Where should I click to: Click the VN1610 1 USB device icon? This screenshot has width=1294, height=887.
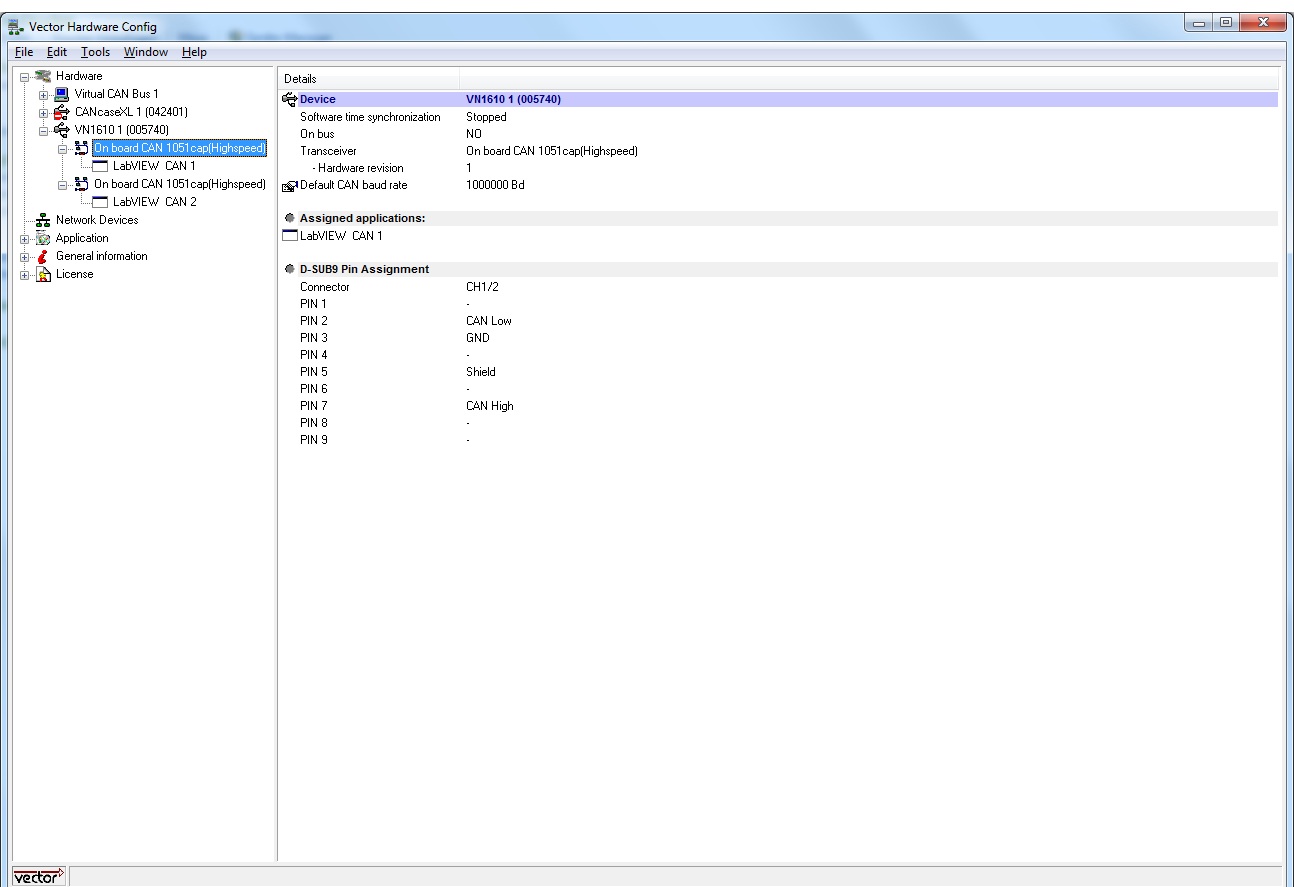[62, 130]
